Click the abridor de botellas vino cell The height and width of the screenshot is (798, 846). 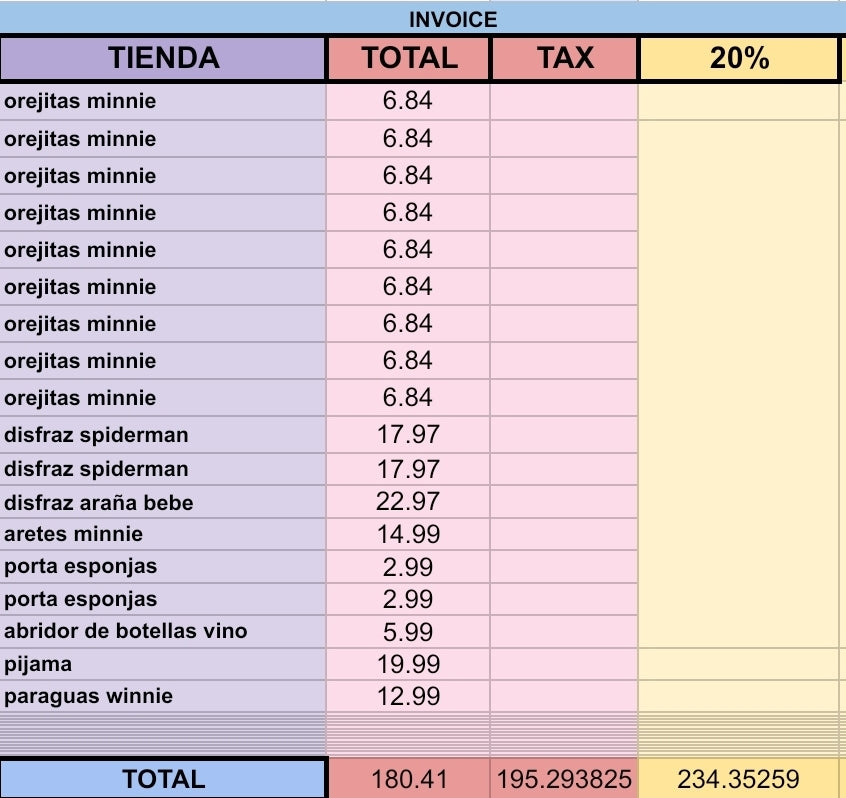(x=164, y=631)
